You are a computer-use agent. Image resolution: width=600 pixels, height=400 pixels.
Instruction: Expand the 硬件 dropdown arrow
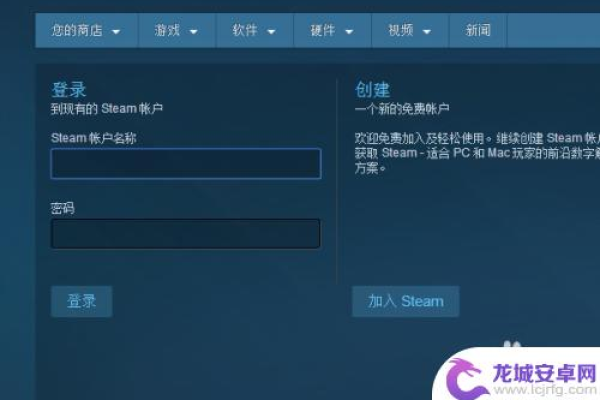[x=349, y=32]
